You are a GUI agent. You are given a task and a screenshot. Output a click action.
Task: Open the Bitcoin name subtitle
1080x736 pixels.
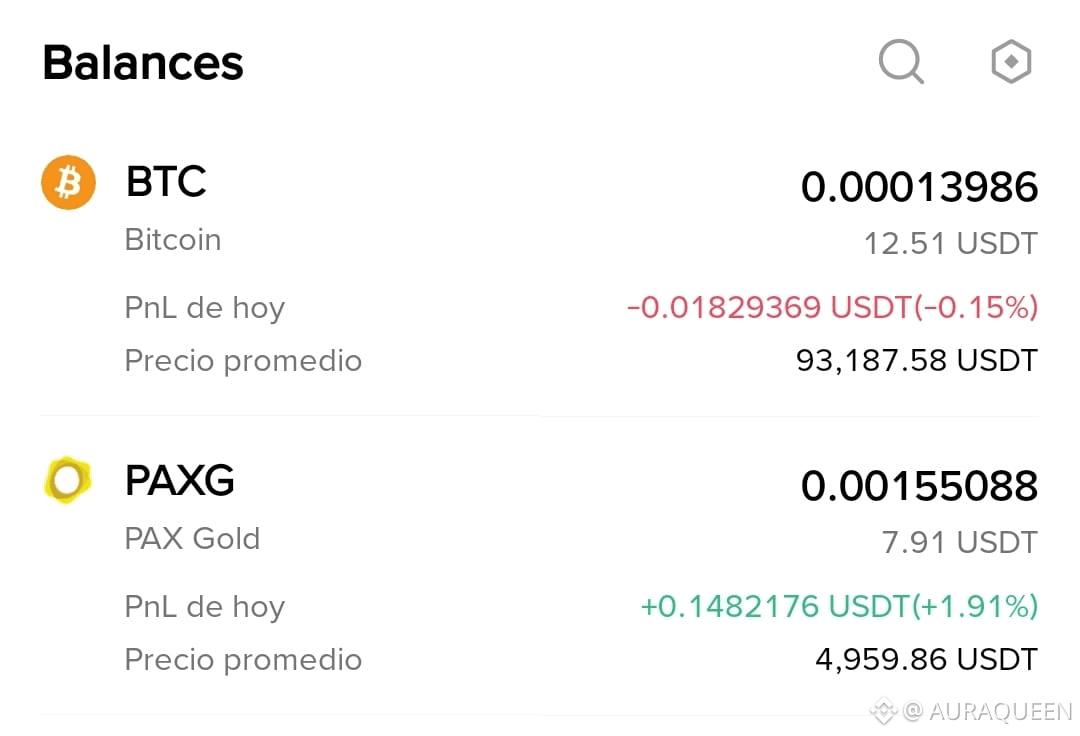pyautogui.click(x=173, y=240)
